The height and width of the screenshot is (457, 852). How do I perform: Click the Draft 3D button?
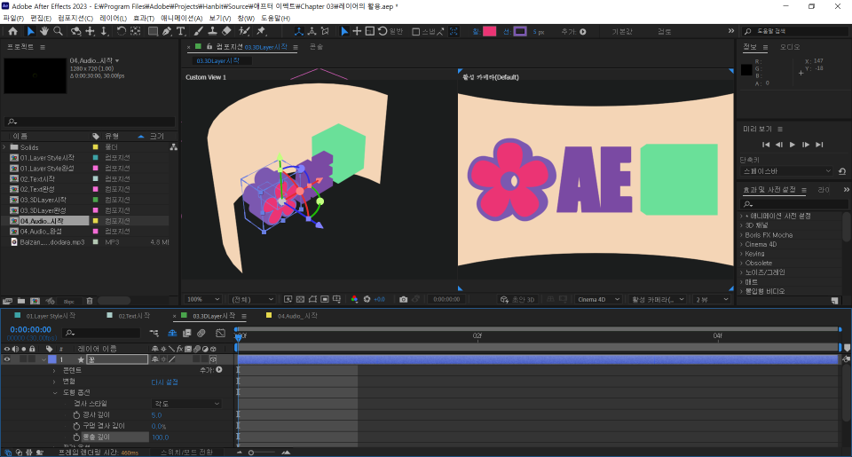click(x=517, y=299)
